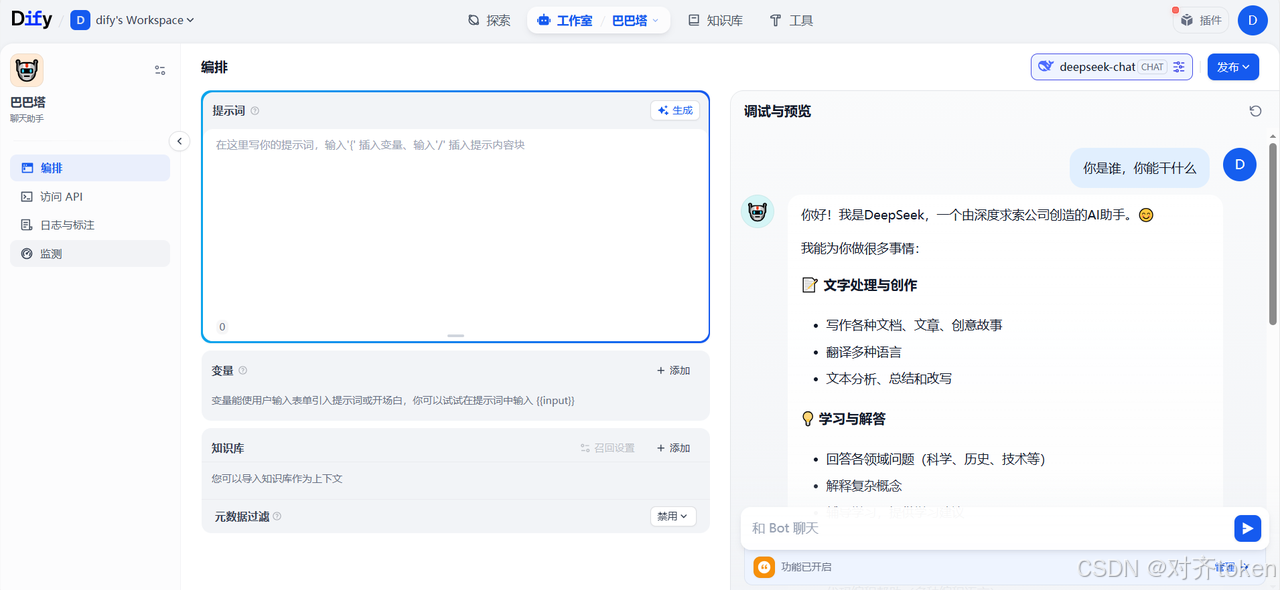The image size is (1280, 590).
Task: Open the 工具 tab
Action: pos(790,20)
